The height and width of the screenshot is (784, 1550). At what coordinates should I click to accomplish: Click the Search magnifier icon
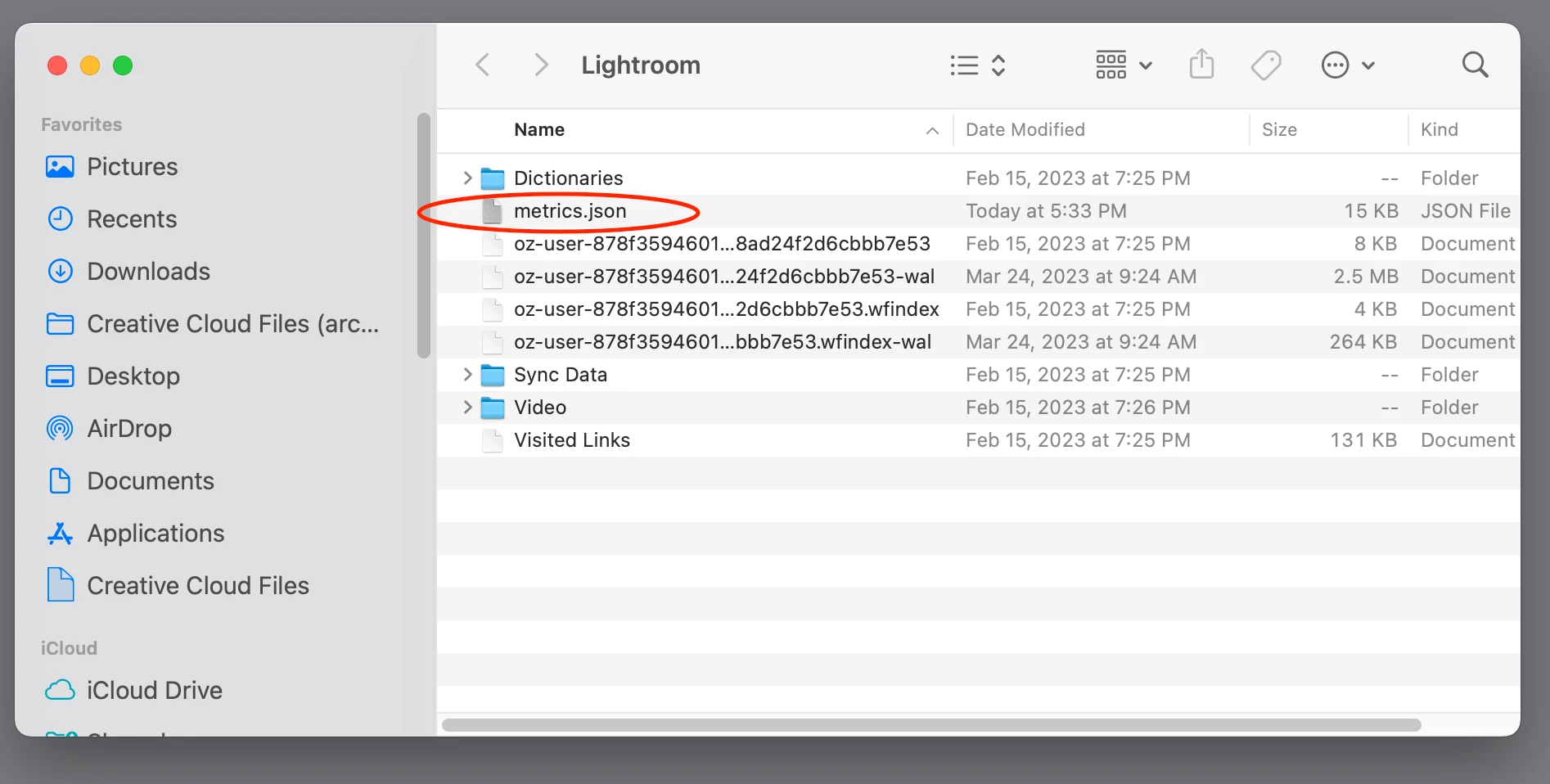[x=1475, y=65]
